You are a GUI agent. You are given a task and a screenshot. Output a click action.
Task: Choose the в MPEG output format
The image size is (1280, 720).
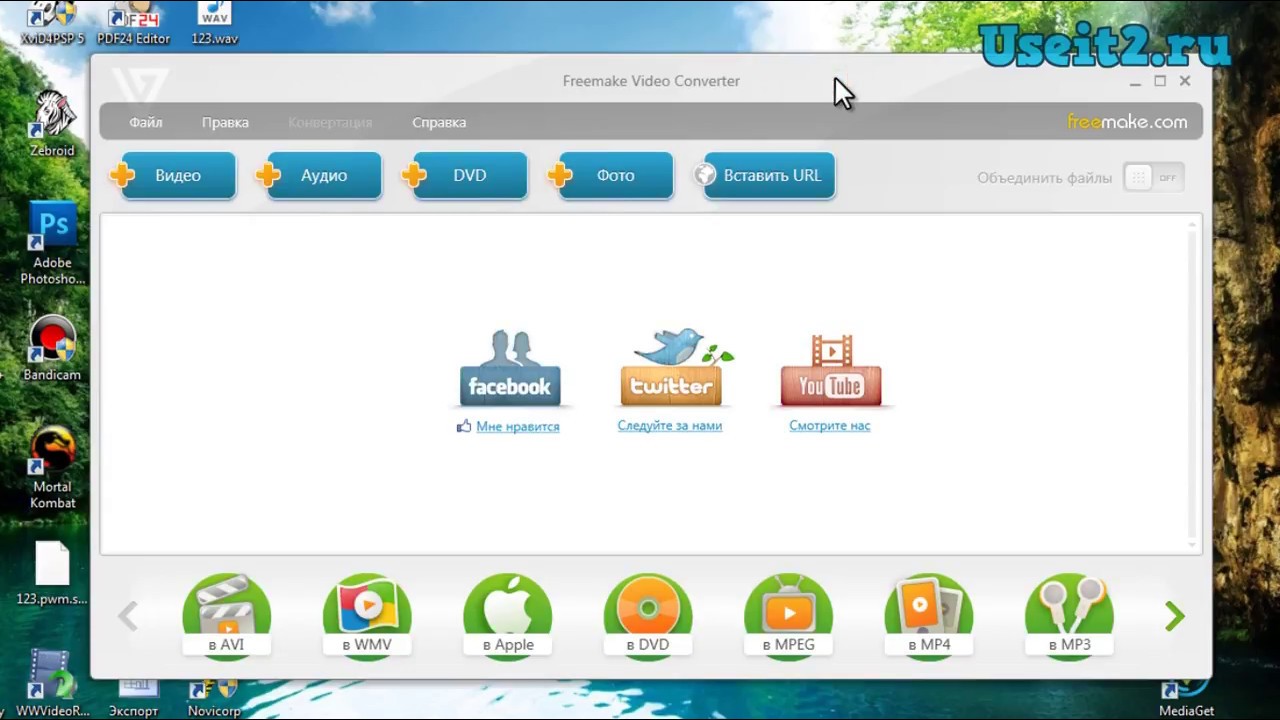click(789, 614)
